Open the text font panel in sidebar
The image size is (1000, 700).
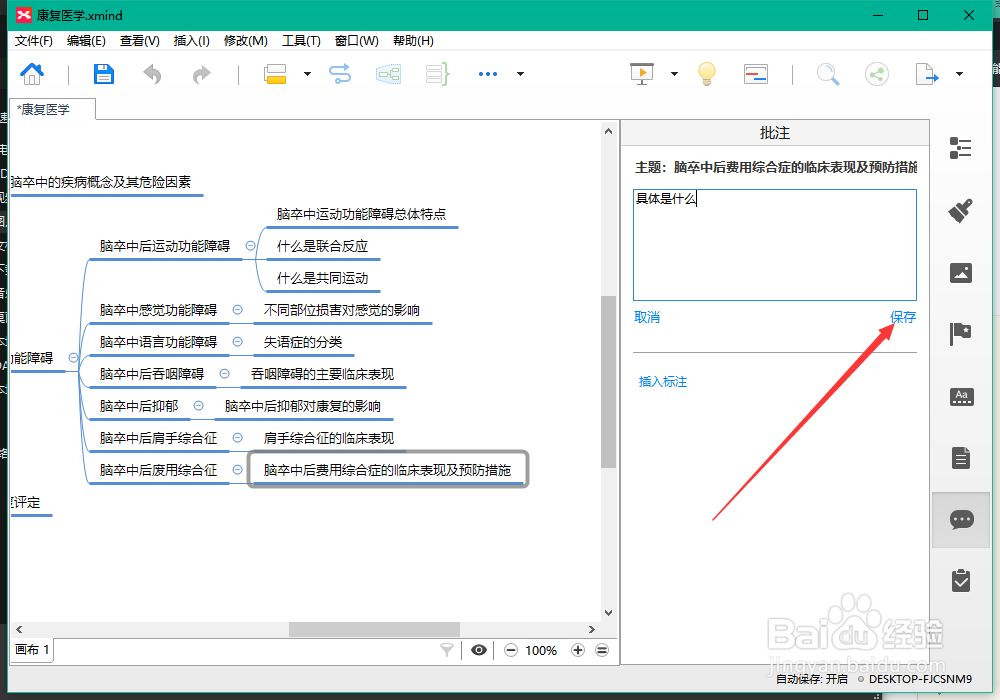pos(961,397)
